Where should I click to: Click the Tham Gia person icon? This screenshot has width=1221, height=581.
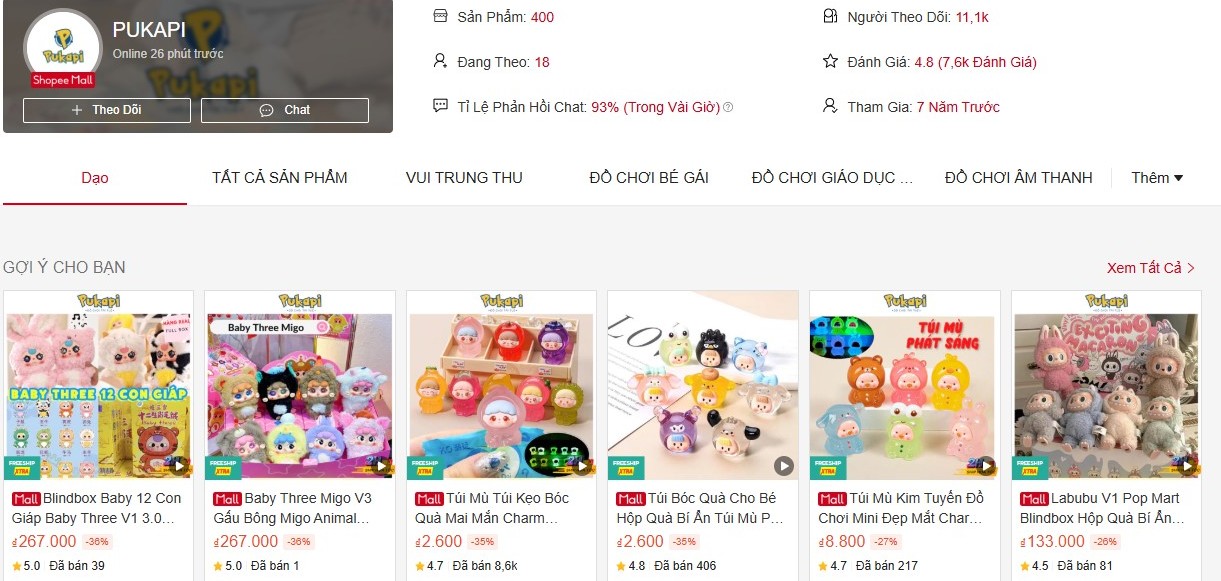tap(830, 106)
